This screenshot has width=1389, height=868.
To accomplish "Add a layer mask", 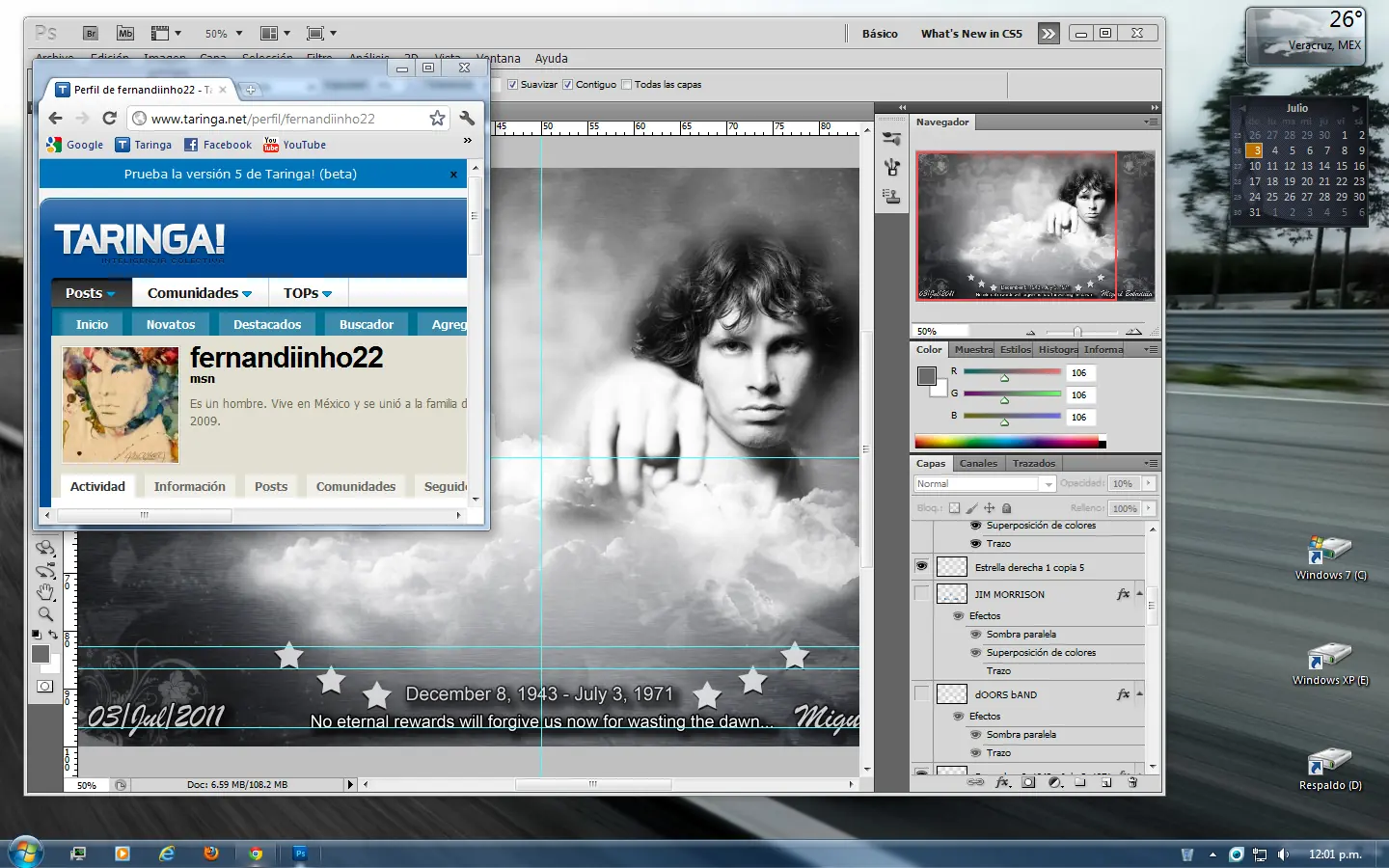I will coord(1028,783).
